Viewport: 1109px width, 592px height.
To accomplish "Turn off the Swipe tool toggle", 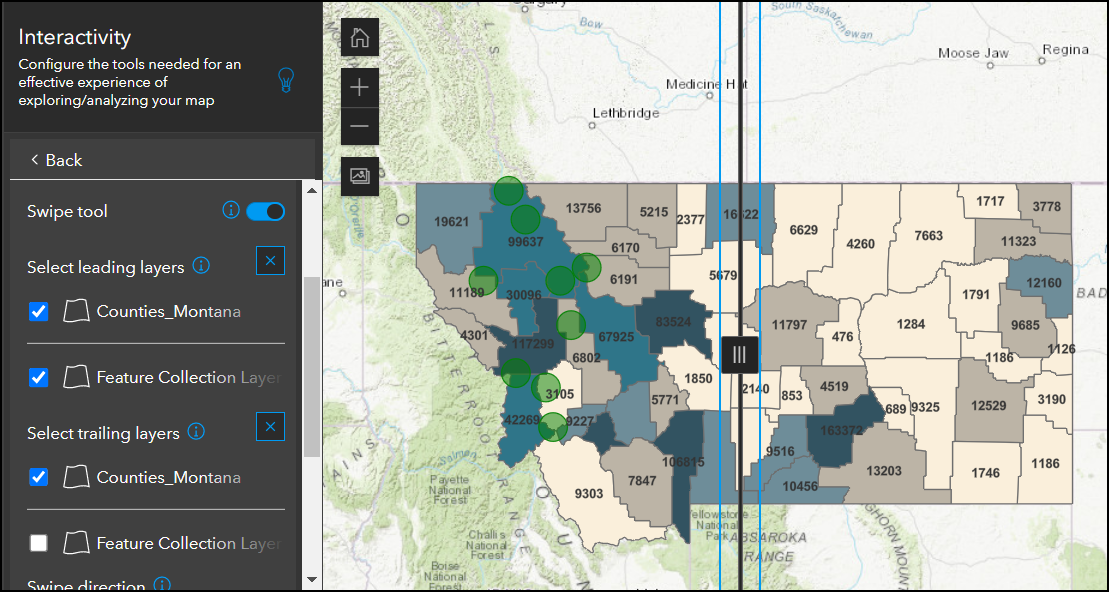I will pyautogui.click(x=266, y=211).
